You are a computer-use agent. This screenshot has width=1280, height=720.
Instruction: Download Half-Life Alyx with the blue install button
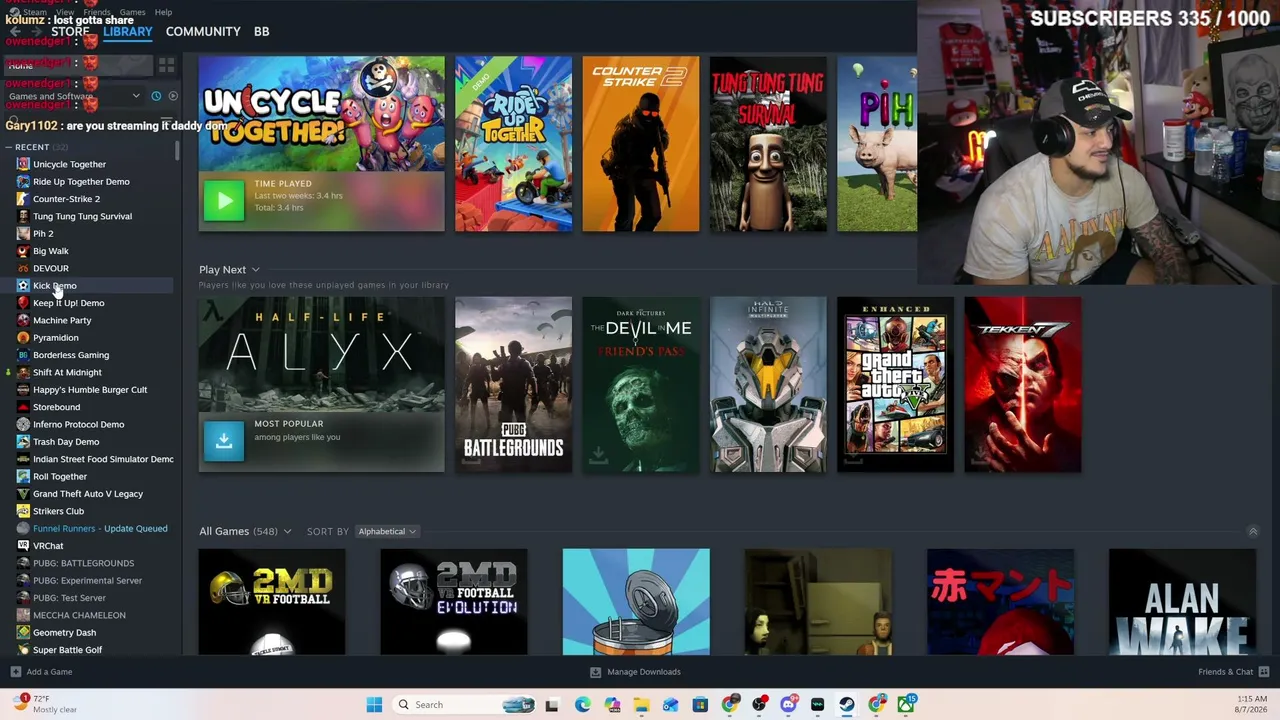click(x=224, y=441)
